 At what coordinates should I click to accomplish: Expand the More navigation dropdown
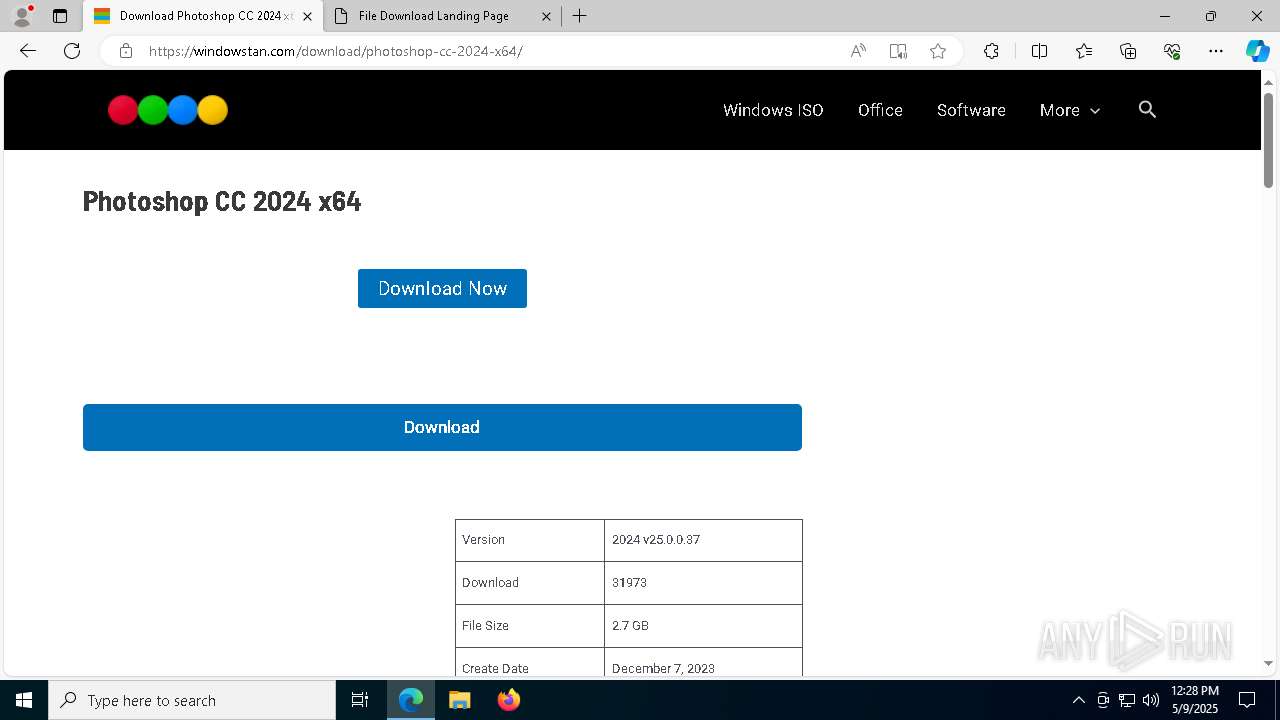click(1070, 110)
